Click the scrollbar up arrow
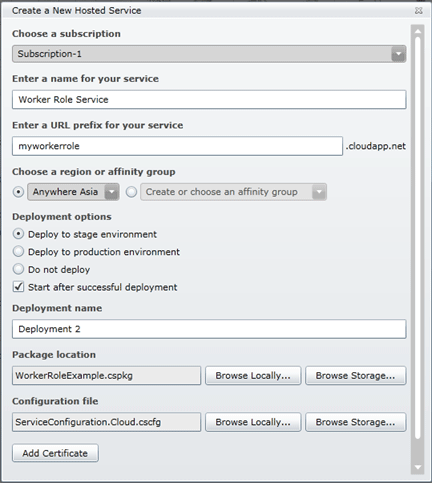Image resolution: width=432 pixels, height=483 pixels. [x=418, y=31]
